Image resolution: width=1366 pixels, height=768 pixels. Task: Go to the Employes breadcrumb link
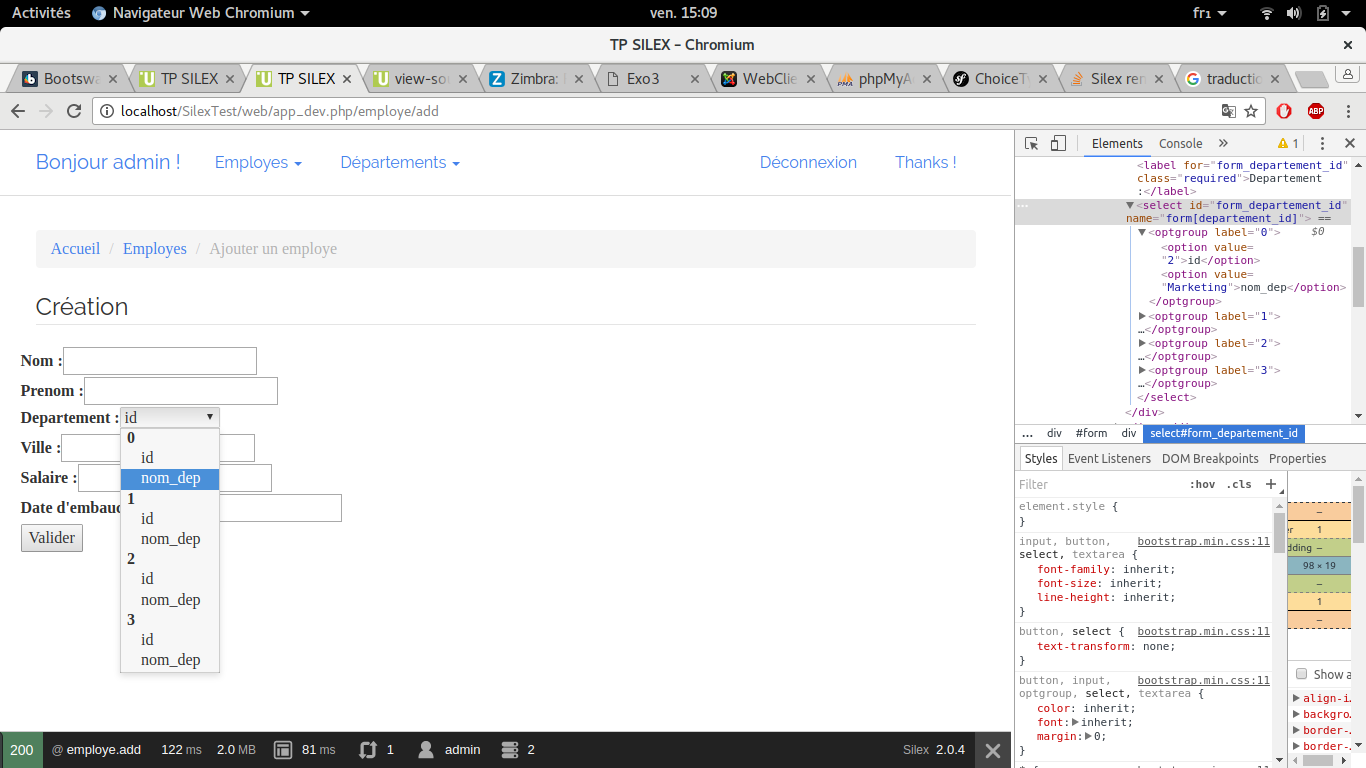coord(155,249)
